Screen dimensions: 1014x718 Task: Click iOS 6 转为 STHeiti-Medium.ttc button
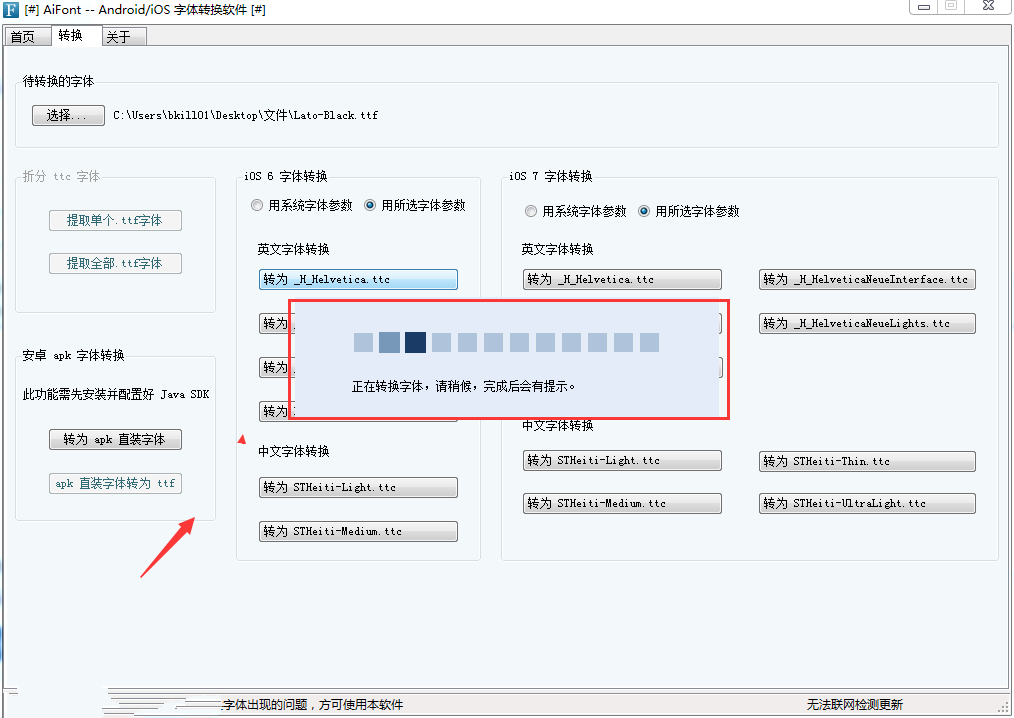(358, 531)
